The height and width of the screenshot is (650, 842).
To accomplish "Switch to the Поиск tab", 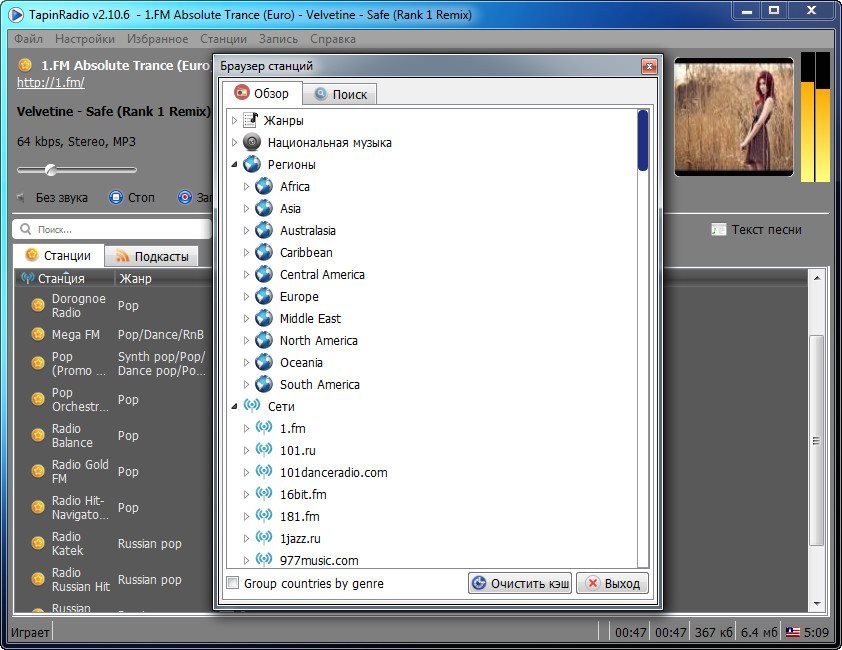I will point(340,94).
